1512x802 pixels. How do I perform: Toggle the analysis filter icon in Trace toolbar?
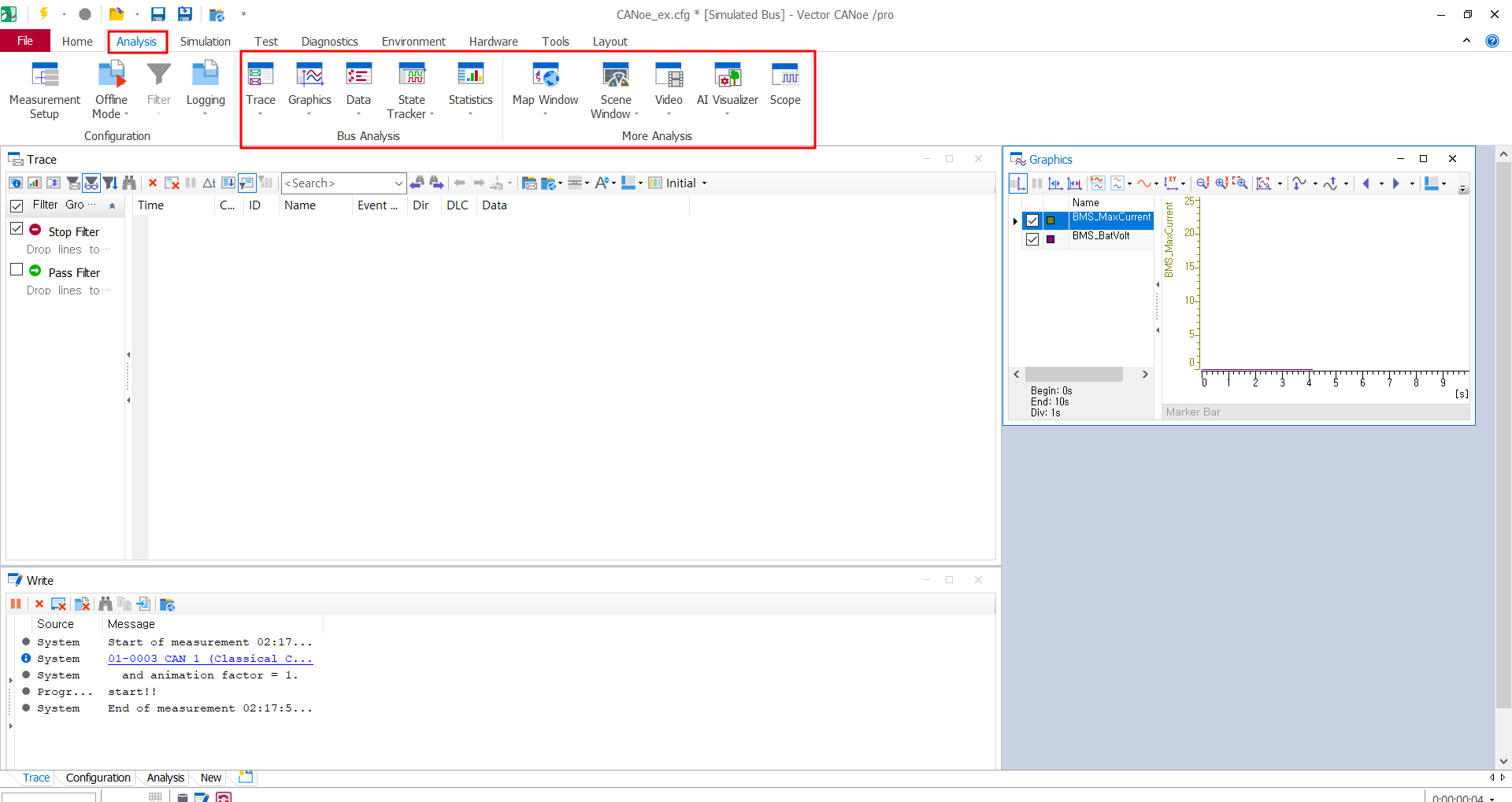pyautogui.click(x=91, y=183)
